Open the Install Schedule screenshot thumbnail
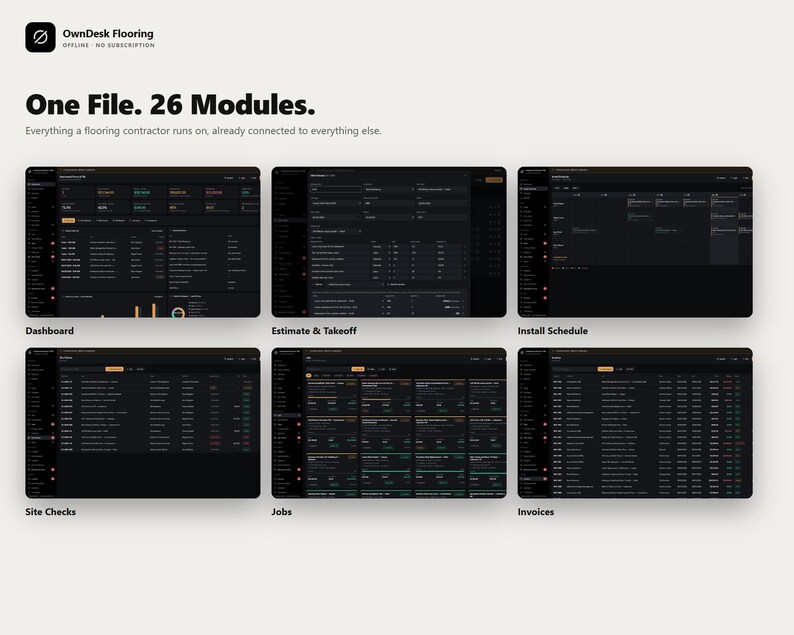 635,242
